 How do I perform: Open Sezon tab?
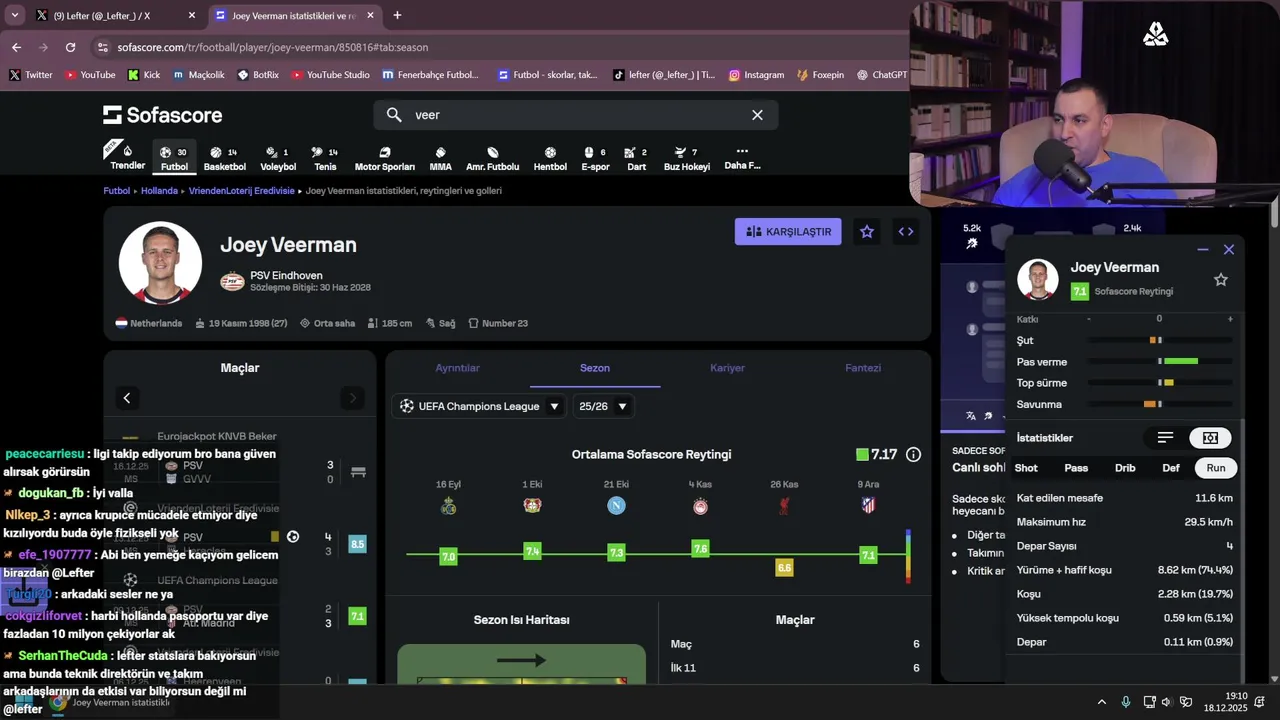coord(595,368)
